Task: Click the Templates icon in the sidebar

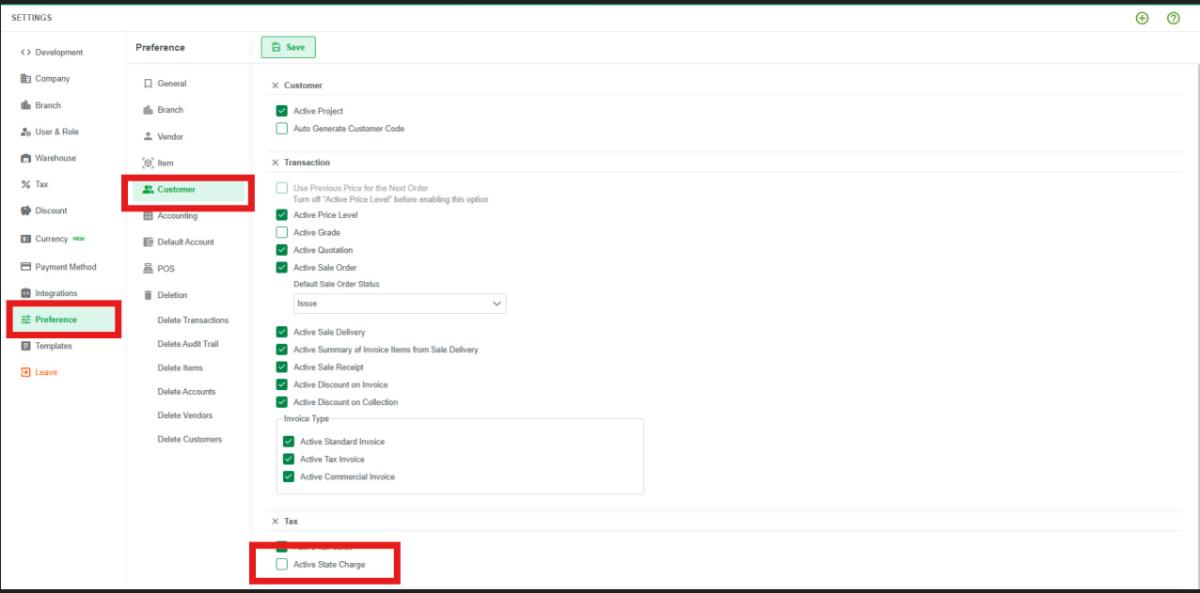Action: pyautogui.click(x=26, y=346)
